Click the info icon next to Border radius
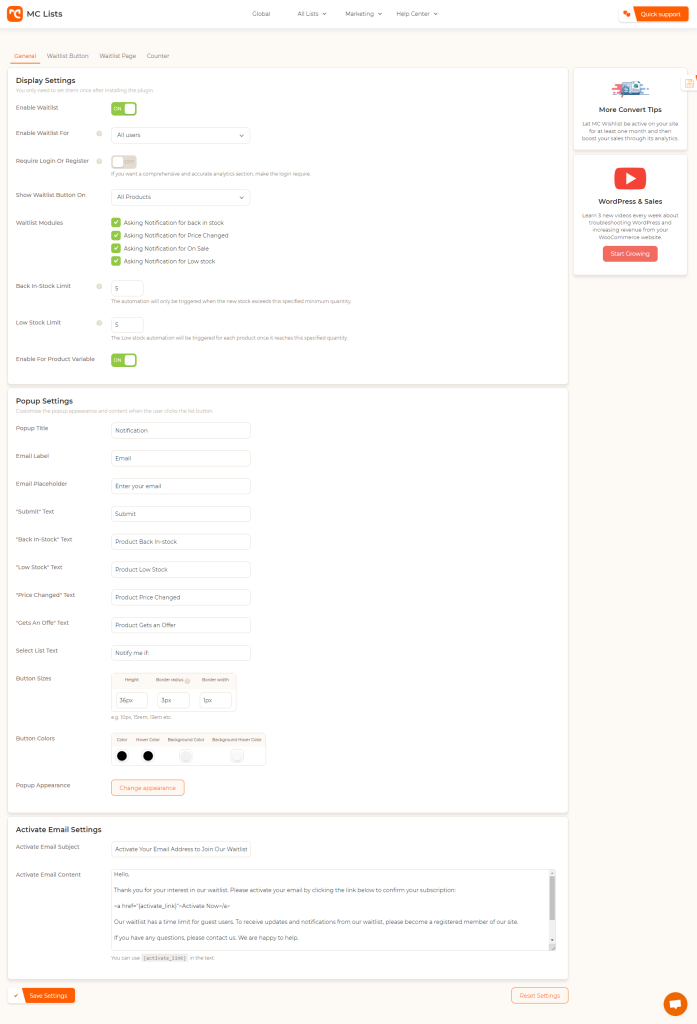This screenshot has width=697, height=1024. coord(187,681)
